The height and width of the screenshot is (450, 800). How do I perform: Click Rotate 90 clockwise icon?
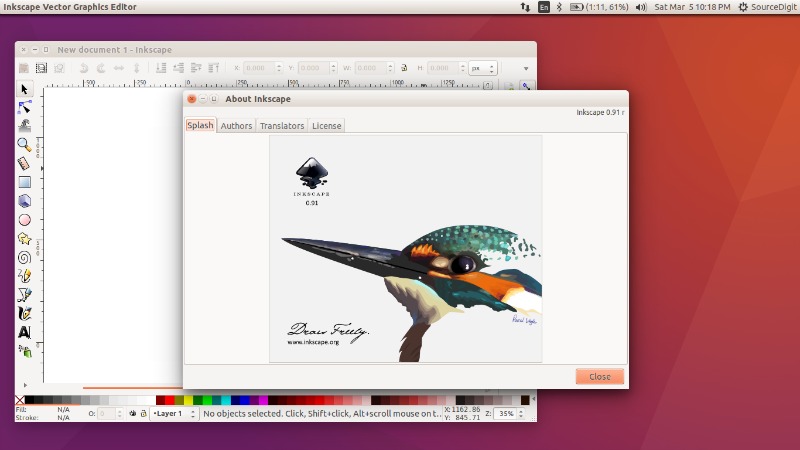[101, 68]
